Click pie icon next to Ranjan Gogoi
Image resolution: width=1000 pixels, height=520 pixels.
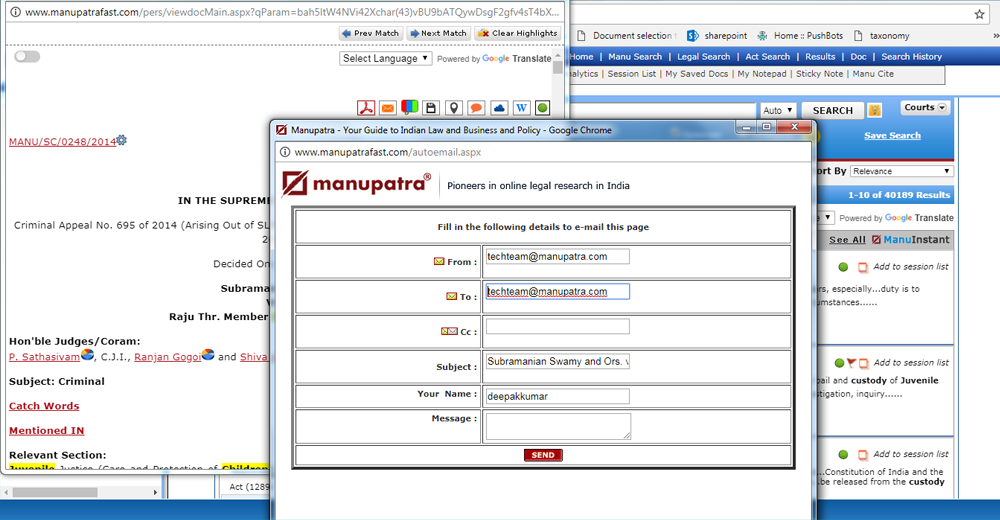pos(208,354)
